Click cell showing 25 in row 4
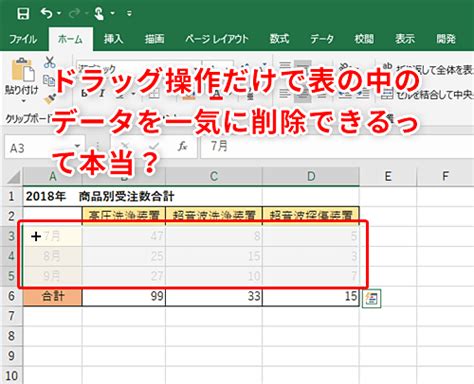Screen dimensions: 474x384 coord(124,256)
